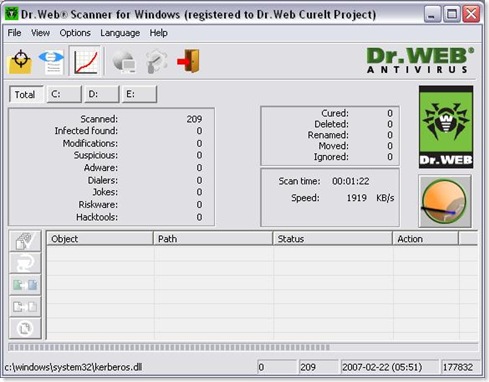Click the grayed copy files side button

[25, 306]
